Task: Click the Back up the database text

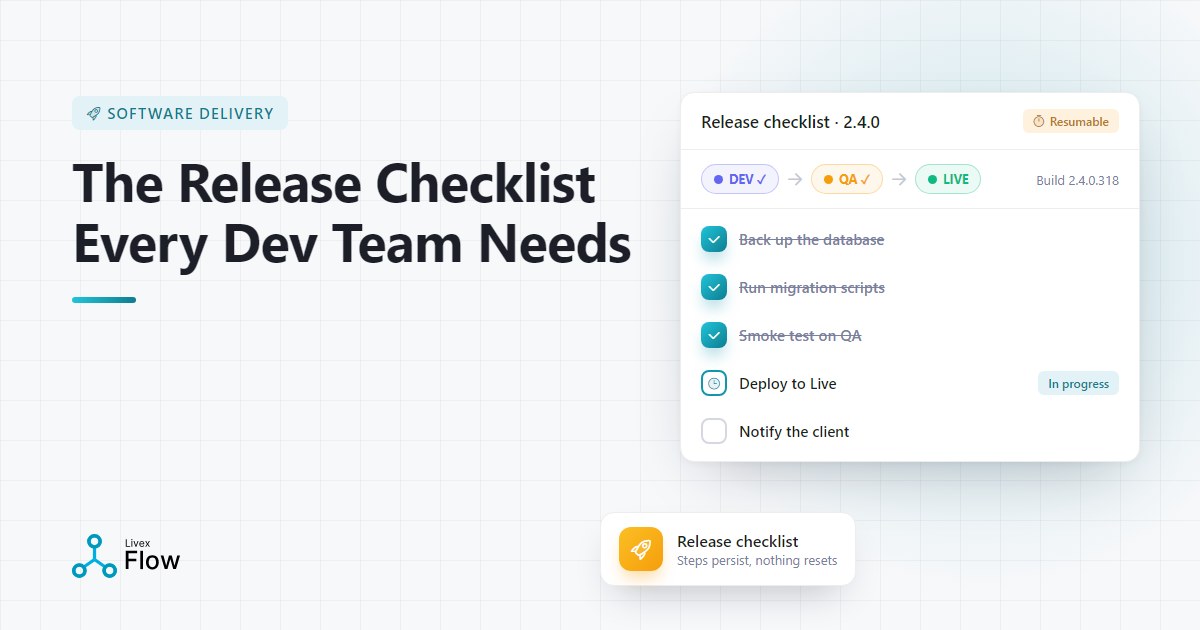Action: 811,239
